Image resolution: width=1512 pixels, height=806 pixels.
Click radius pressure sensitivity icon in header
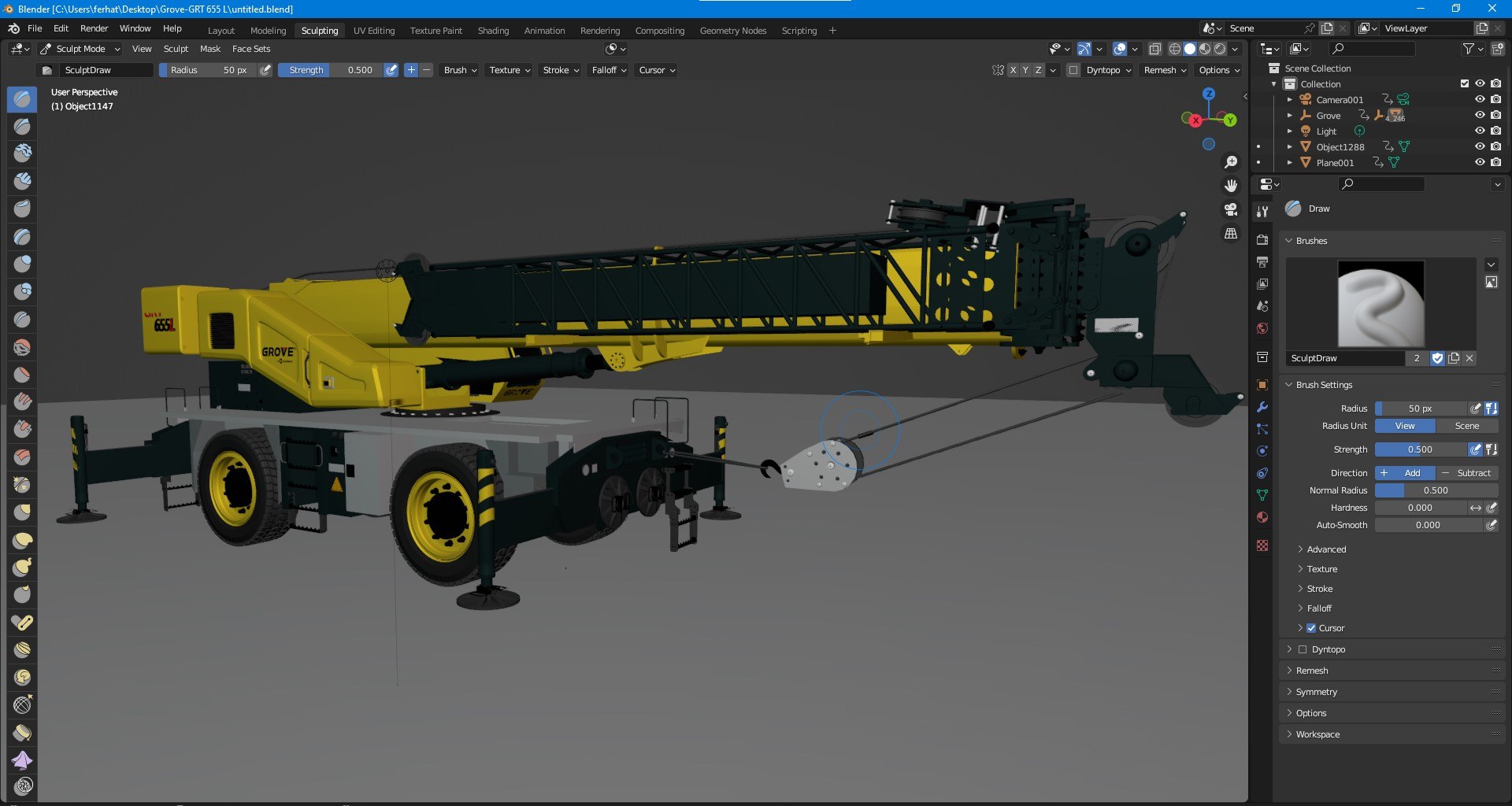click(x=265, y=70)
